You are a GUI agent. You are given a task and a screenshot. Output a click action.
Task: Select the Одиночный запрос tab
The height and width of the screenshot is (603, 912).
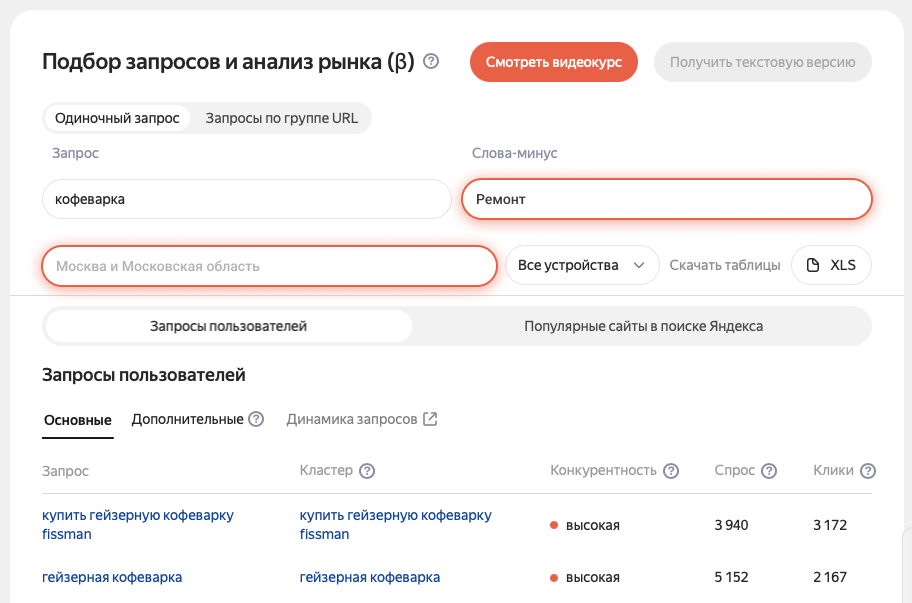[117, 117]
